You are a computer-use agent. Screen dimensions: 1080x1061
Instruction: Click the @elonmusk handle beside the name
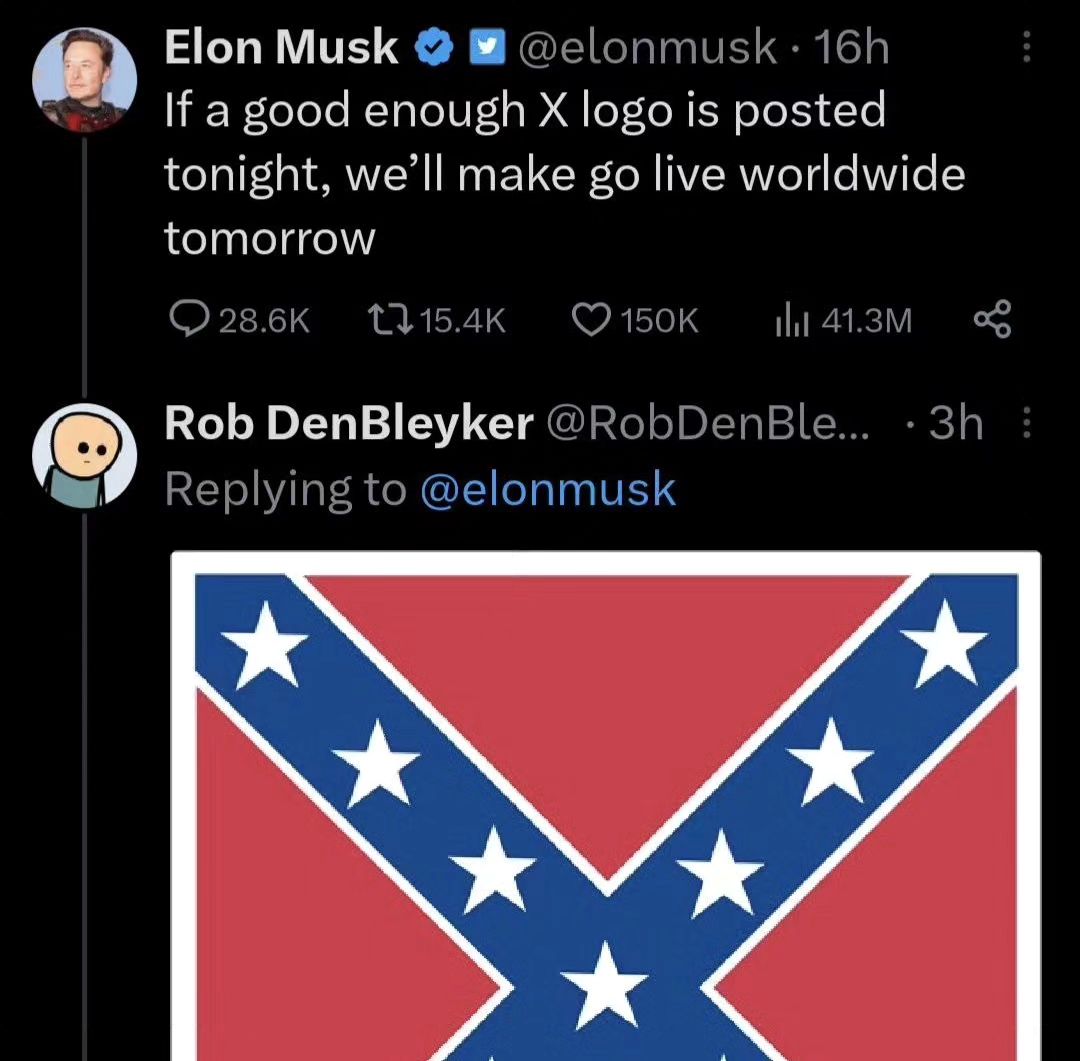pyautogui.click(x=645, y=47)
